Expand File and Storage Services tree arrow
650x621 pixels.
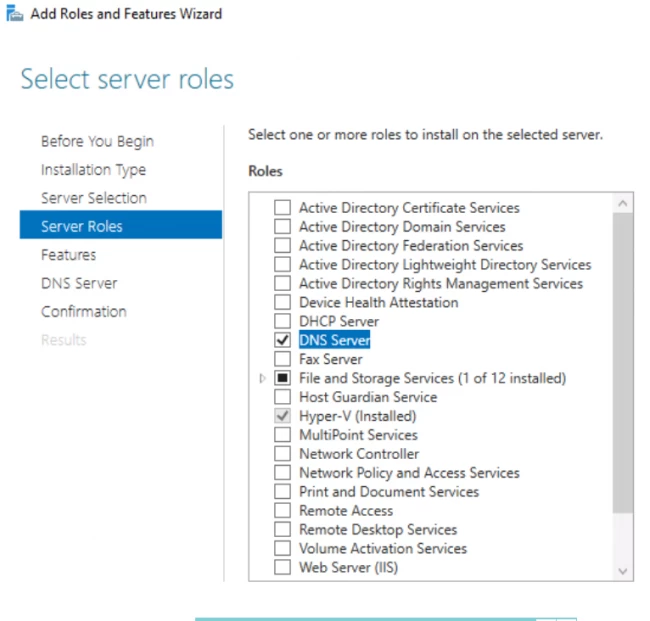pos(262,378)
